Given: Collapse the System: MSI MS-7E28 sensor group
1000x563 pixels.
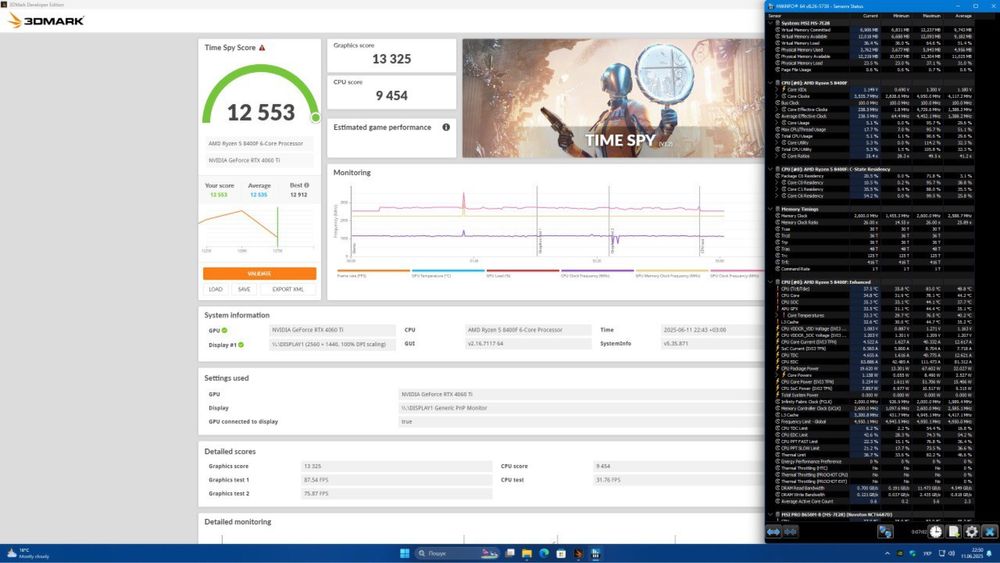Looking at the screenshot, I should click(770, 23).
